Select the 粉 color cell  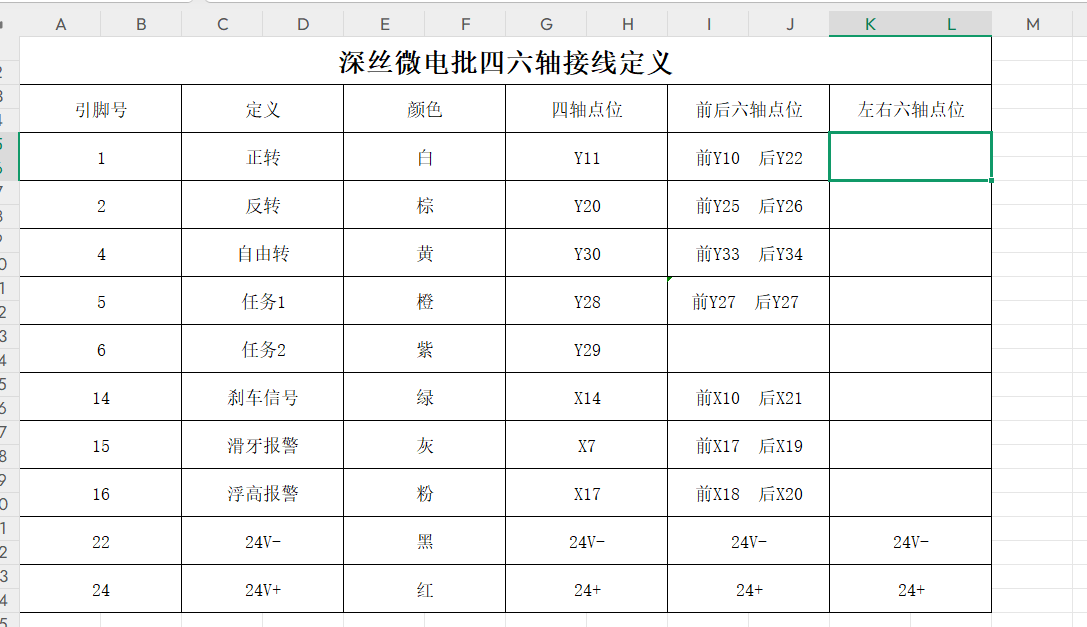(424, 493)
